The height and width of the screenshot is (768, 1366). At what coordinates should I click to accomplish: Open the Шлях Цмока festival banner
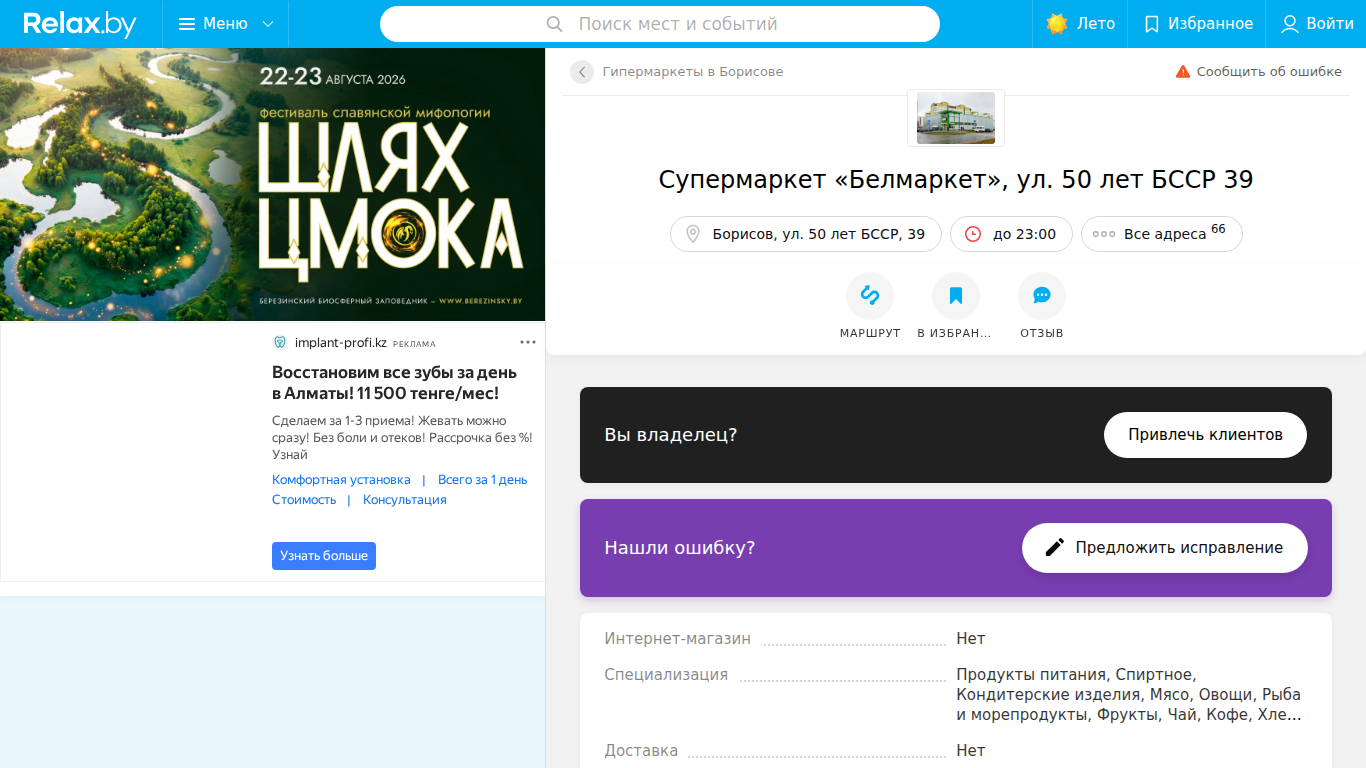(x=272, y=184)
